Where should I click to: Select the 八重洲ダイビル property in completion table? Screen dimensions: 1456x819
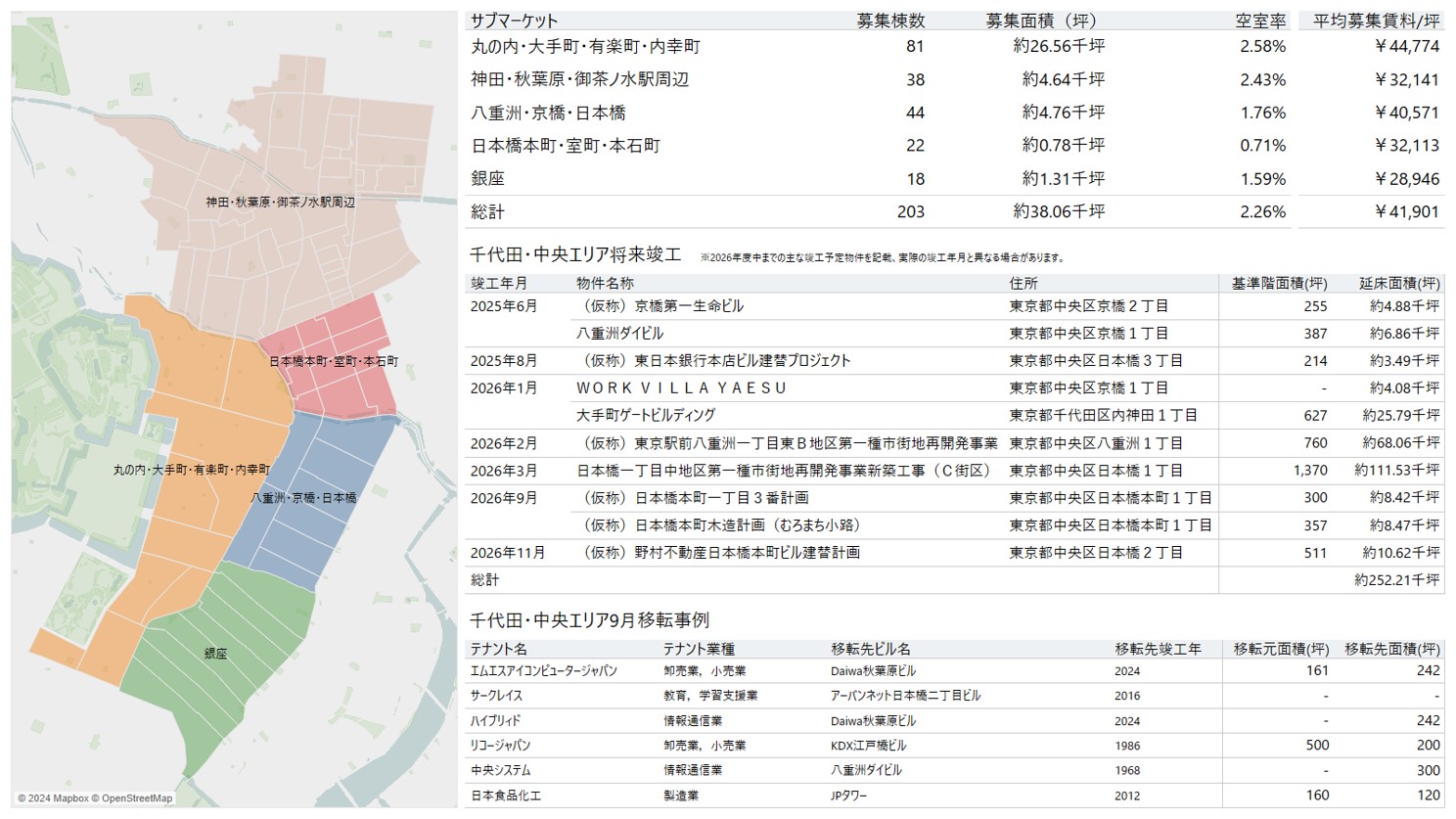click(x=619, y=334)
